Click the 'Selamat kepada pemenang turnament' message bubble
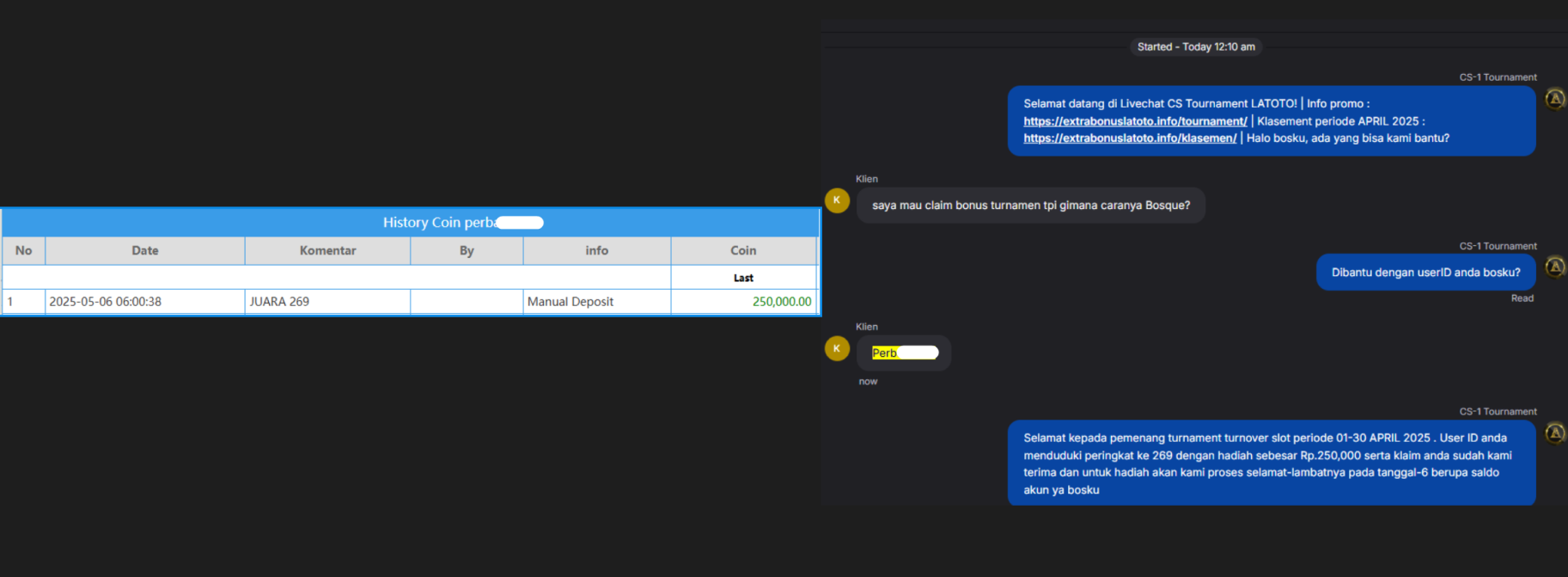 coord(1272,463)
